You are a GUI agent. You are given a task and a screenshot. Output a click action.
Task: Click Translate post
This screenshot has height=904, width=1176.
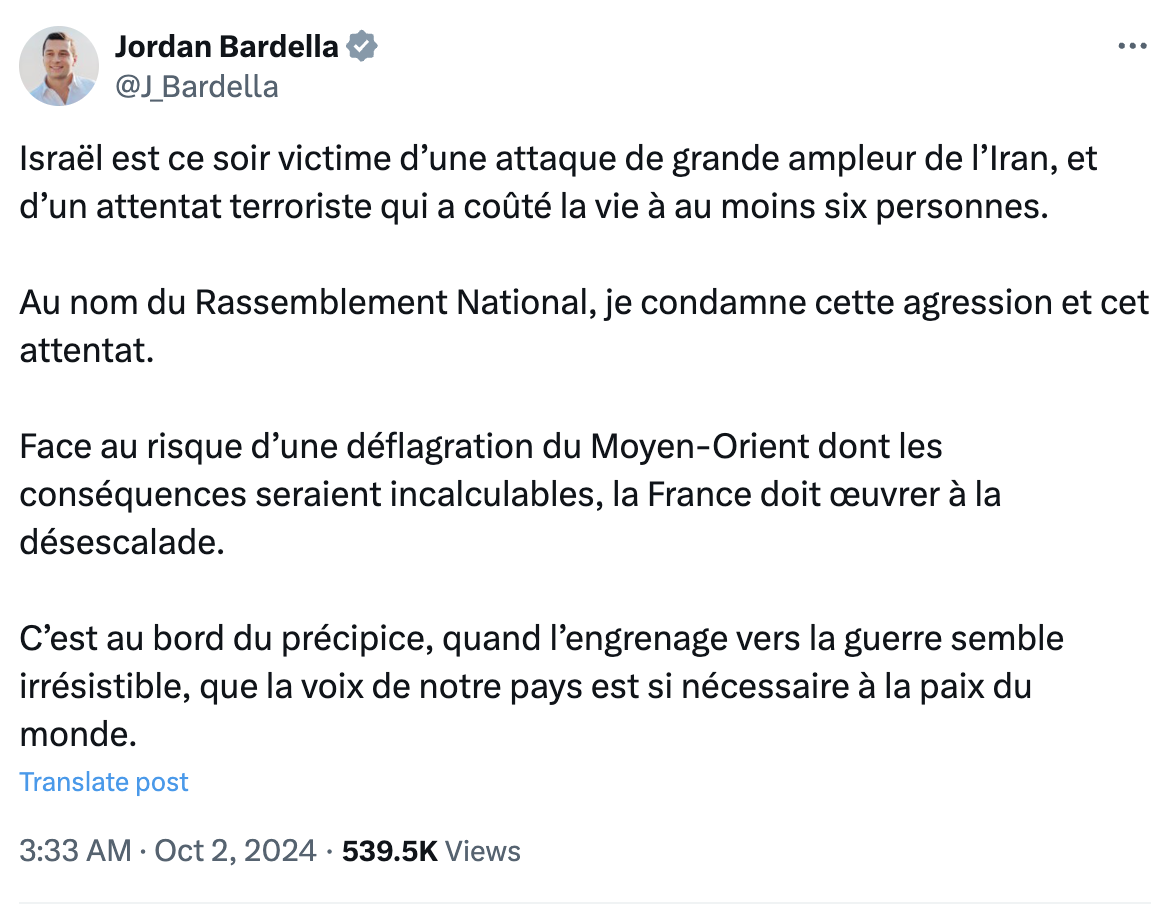tap(104, 782)
